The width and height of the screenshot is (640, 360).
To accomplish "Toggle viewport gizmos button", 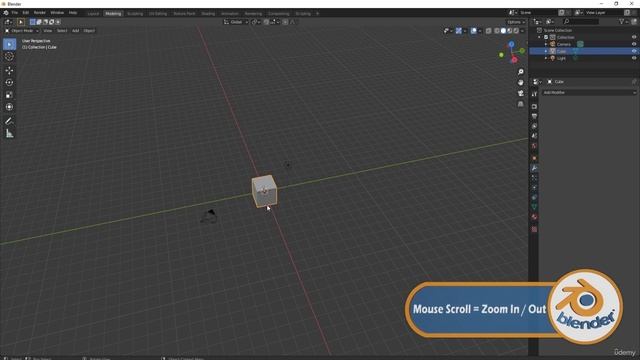I will [x=459, y=31].
